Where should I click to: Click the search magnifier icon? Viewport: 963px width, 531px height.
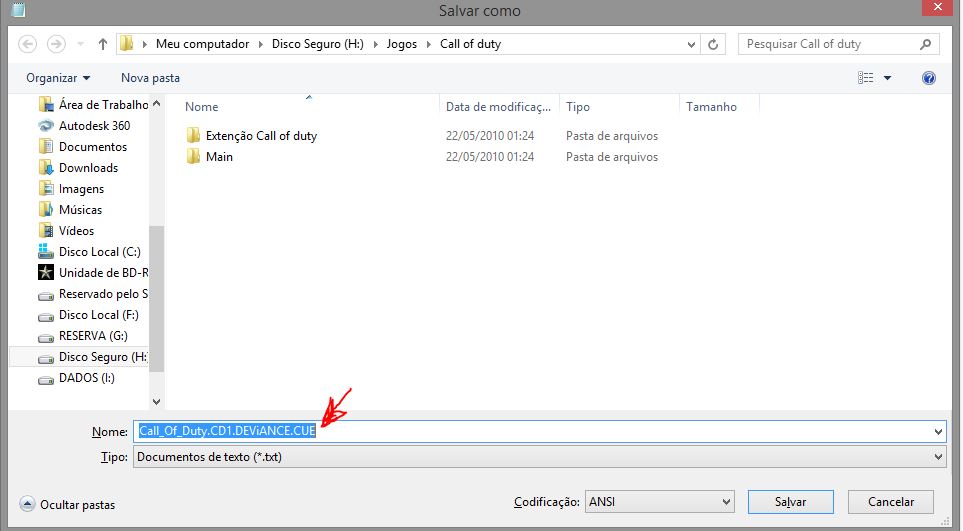[x=926, y=44]
